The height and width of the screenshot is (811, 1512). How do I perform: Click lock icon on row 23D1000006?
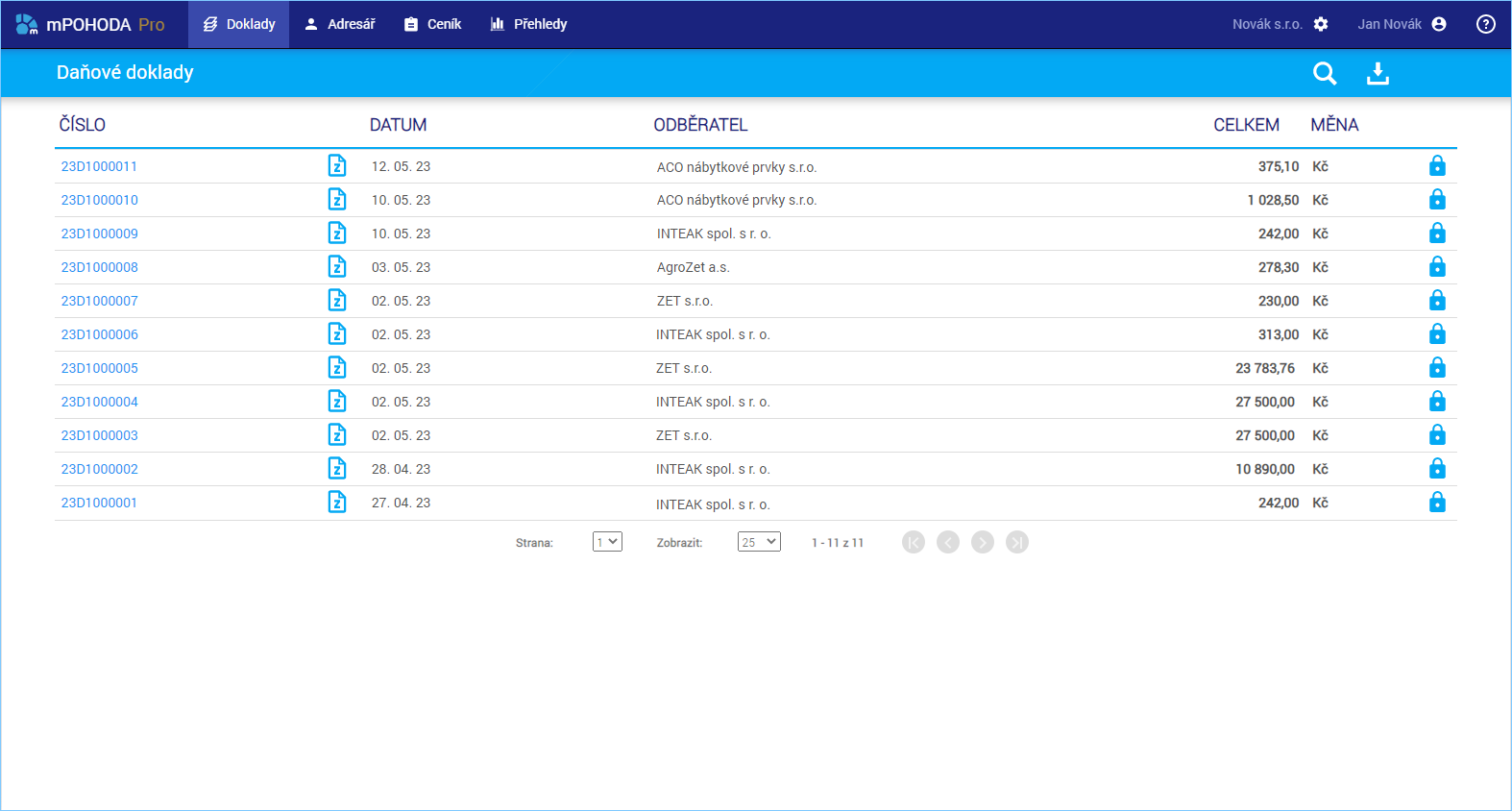click(x=1437, y=333)
